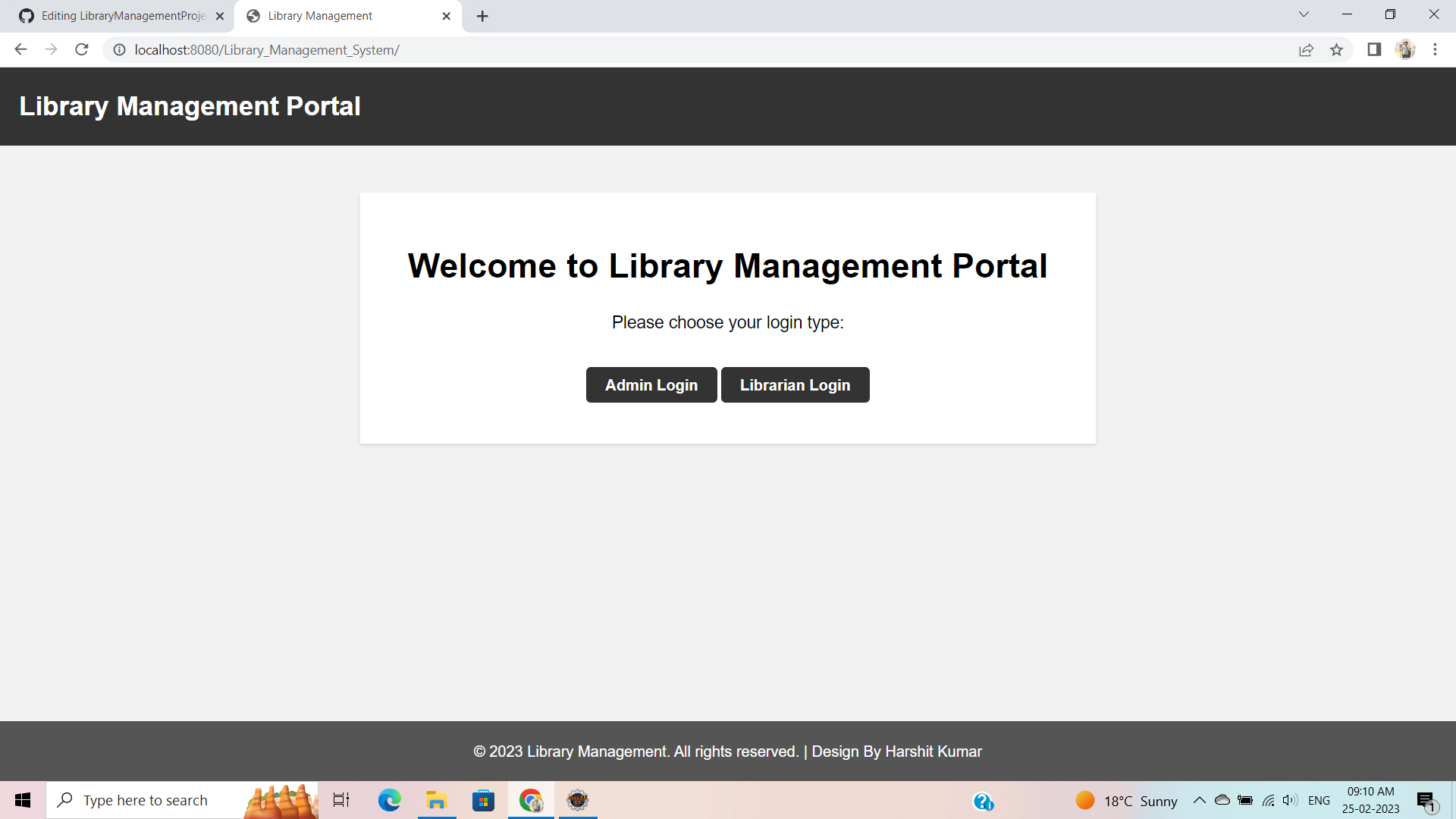1456x819 pixels.
Task: Click inside the address bar
Action: [303, 49]
